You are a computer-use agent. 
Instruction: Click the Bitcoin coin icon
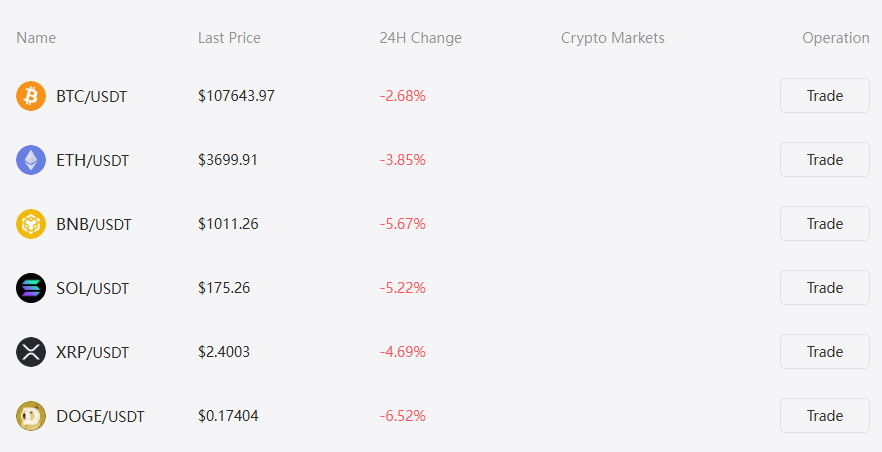(x=31, y=96)
